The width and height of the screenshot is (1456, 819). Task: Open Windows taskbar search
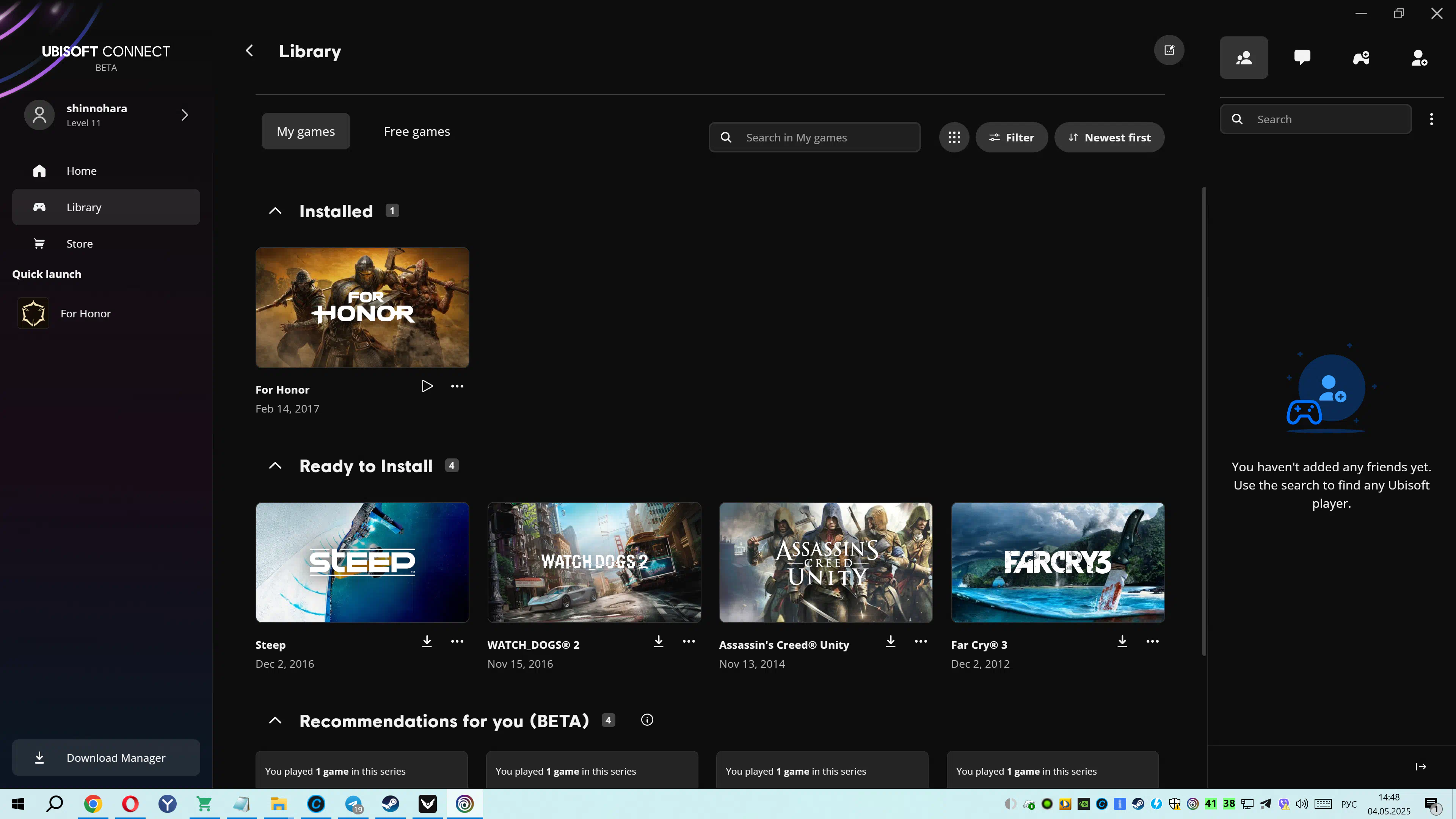[x=55, y=803]
